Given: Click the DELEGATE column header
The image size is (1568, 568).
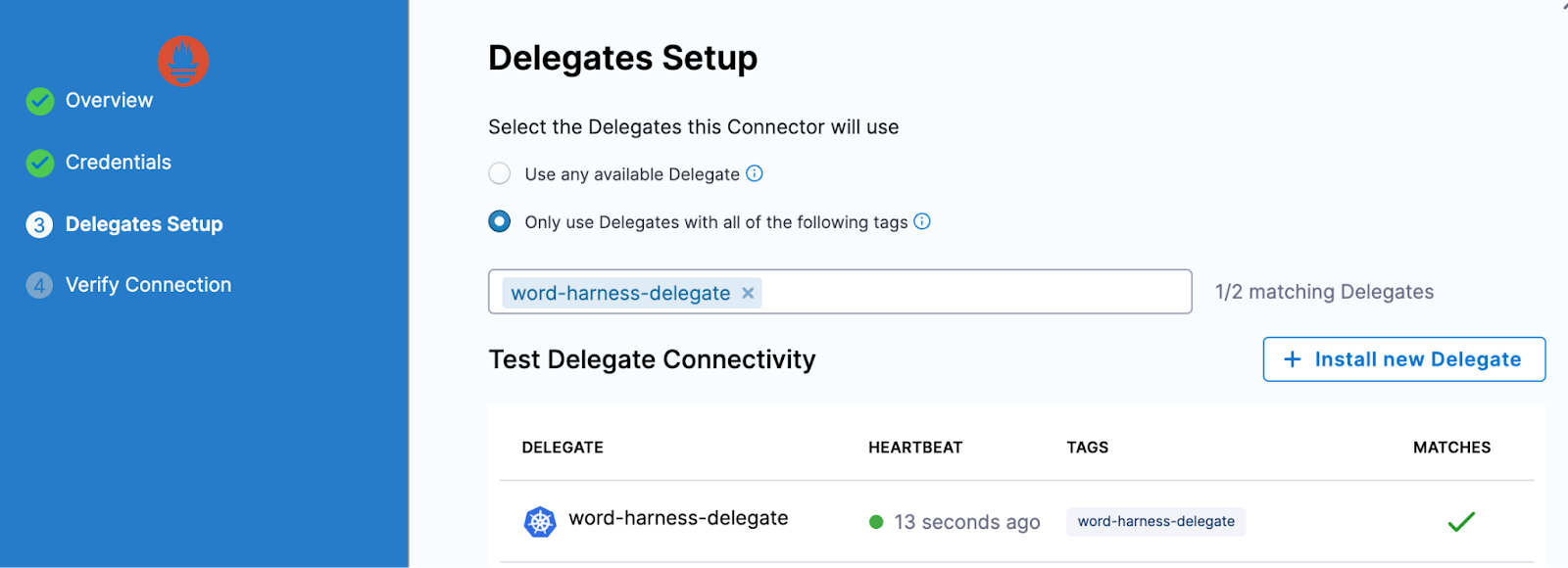Looking at the screenshot, I should click(563, 447).
